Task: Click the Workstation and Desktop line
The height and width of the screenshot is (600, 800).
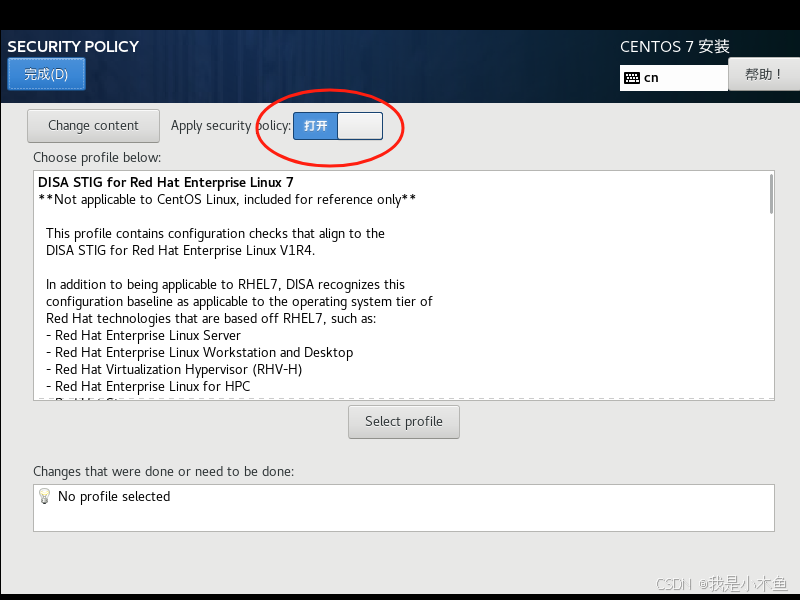Action: tap(199, 353)
